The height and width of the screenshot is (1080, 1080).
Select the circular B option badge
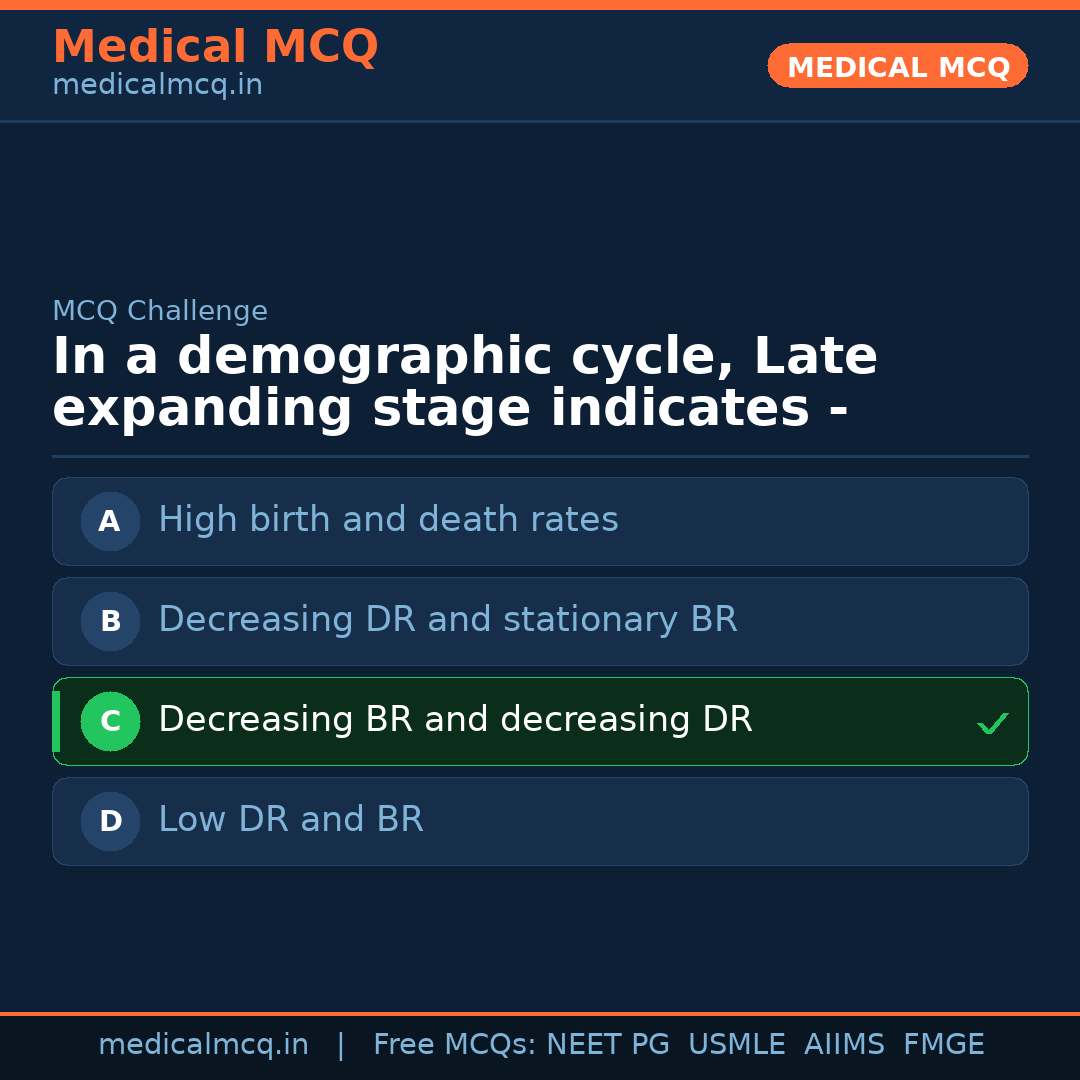pyautogui.click(x=110, y=621)
